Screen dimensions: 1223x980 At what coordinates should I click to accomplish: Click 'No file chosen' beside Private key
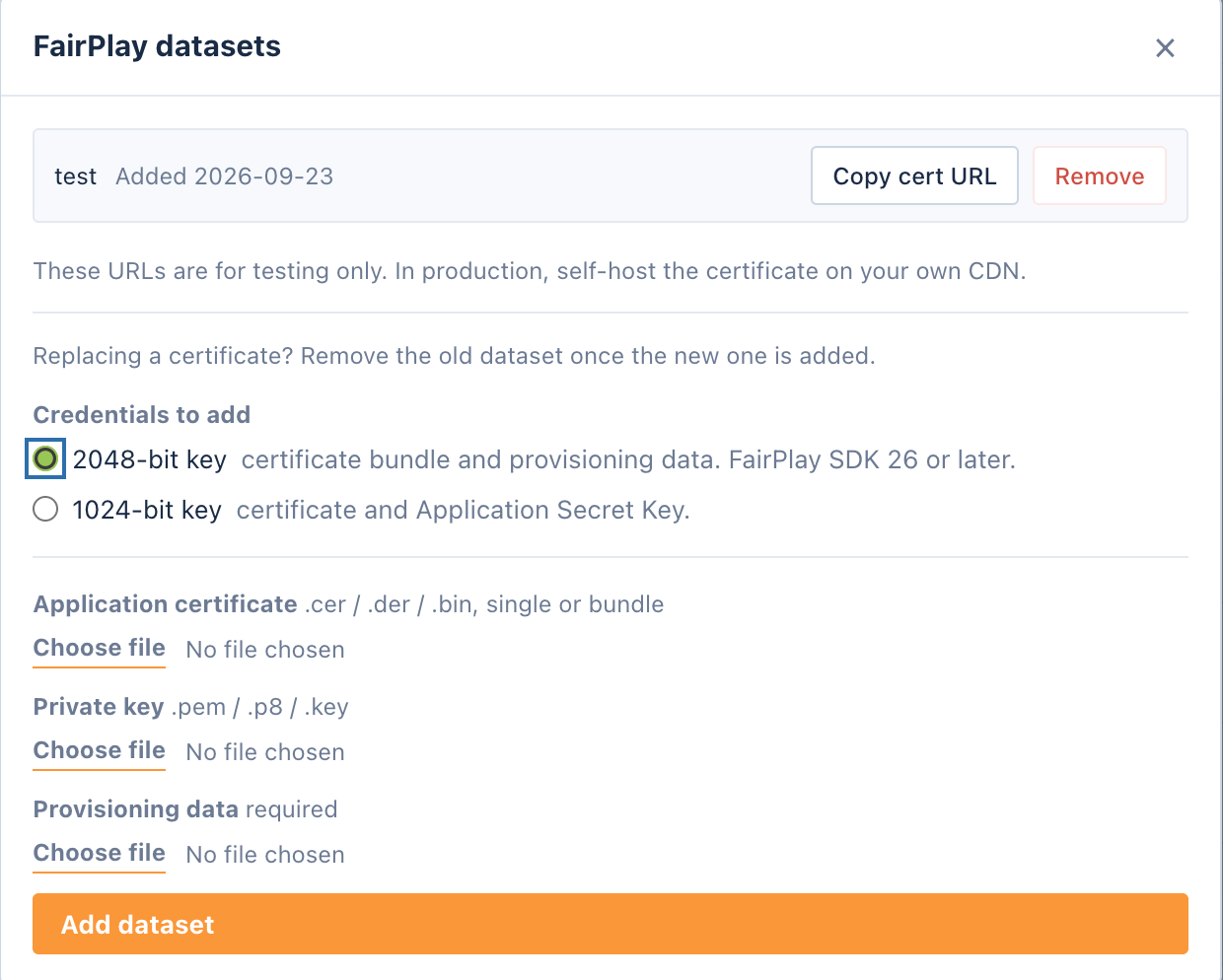265,752
